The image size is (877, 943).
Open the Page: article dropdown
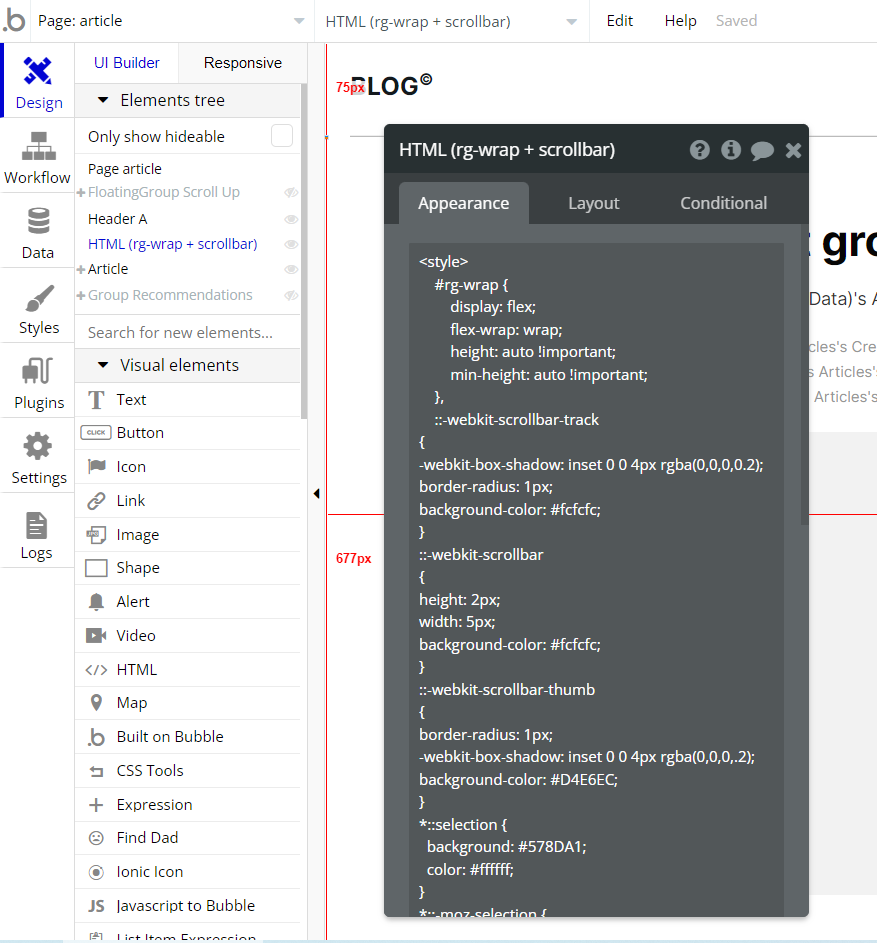pyautogui.click(x=171, y=21)
